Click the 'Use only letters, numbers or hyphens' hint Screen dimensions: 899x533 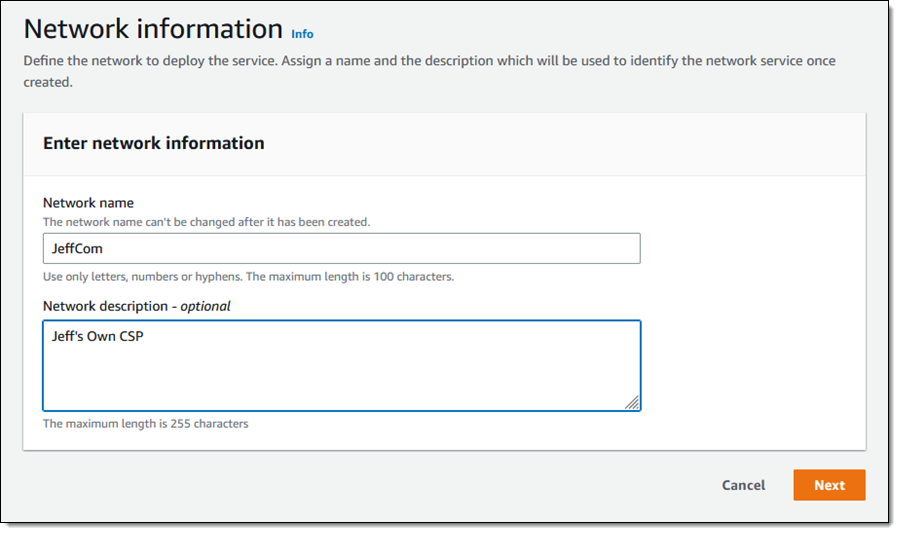tap(248, 276)
